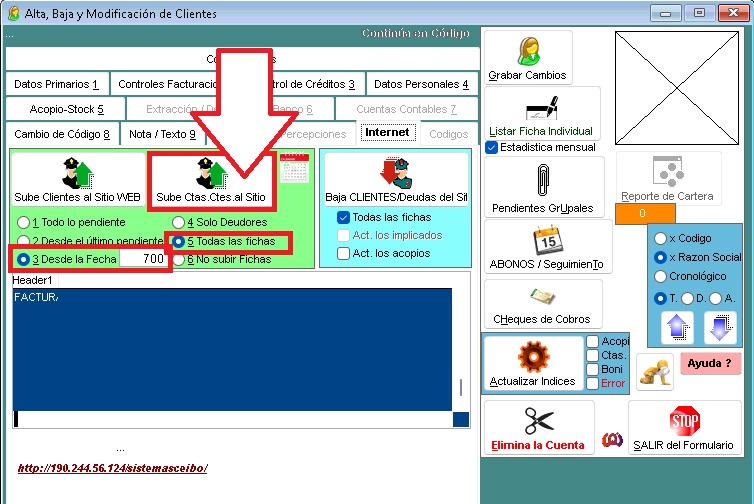Select x Razon Social ordering
The image size is (754, 504).
click(x=660, y=258)
